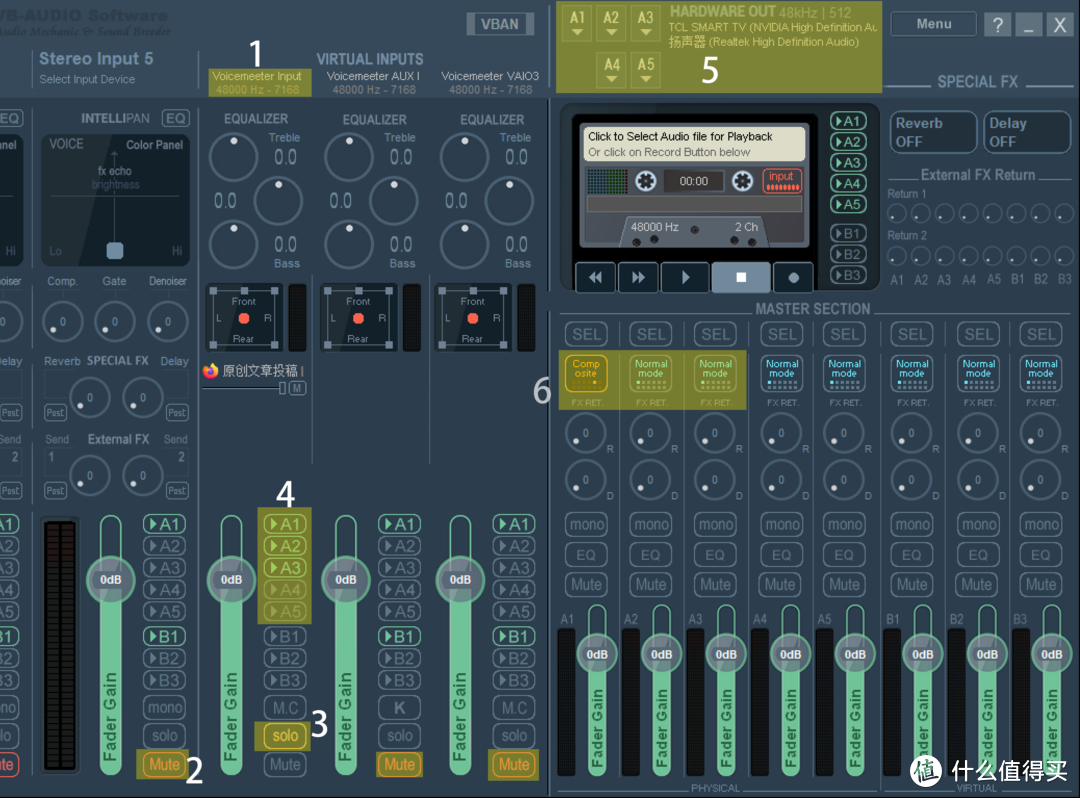The width and height of the screenshot is (1080, 798).
Task: Toggle M.C button on Voicemeeter VAIO3 strip
Action: pos(514,707)
